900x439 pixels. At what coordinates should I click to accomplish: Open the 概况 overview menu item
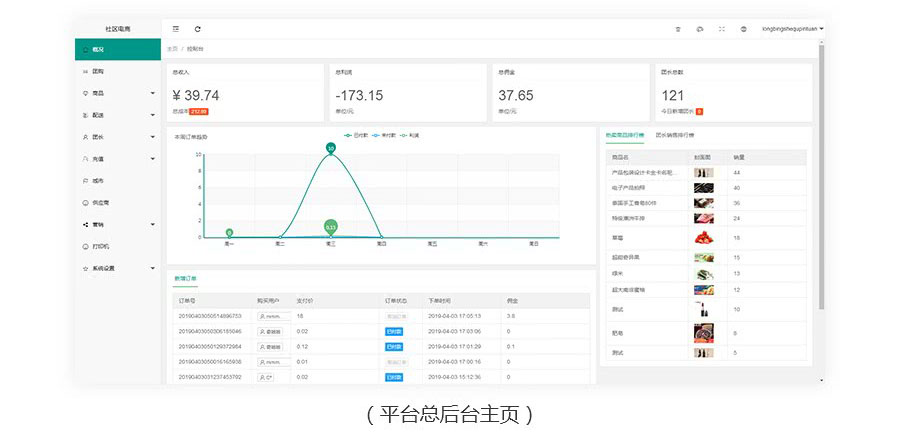[118, 49]
